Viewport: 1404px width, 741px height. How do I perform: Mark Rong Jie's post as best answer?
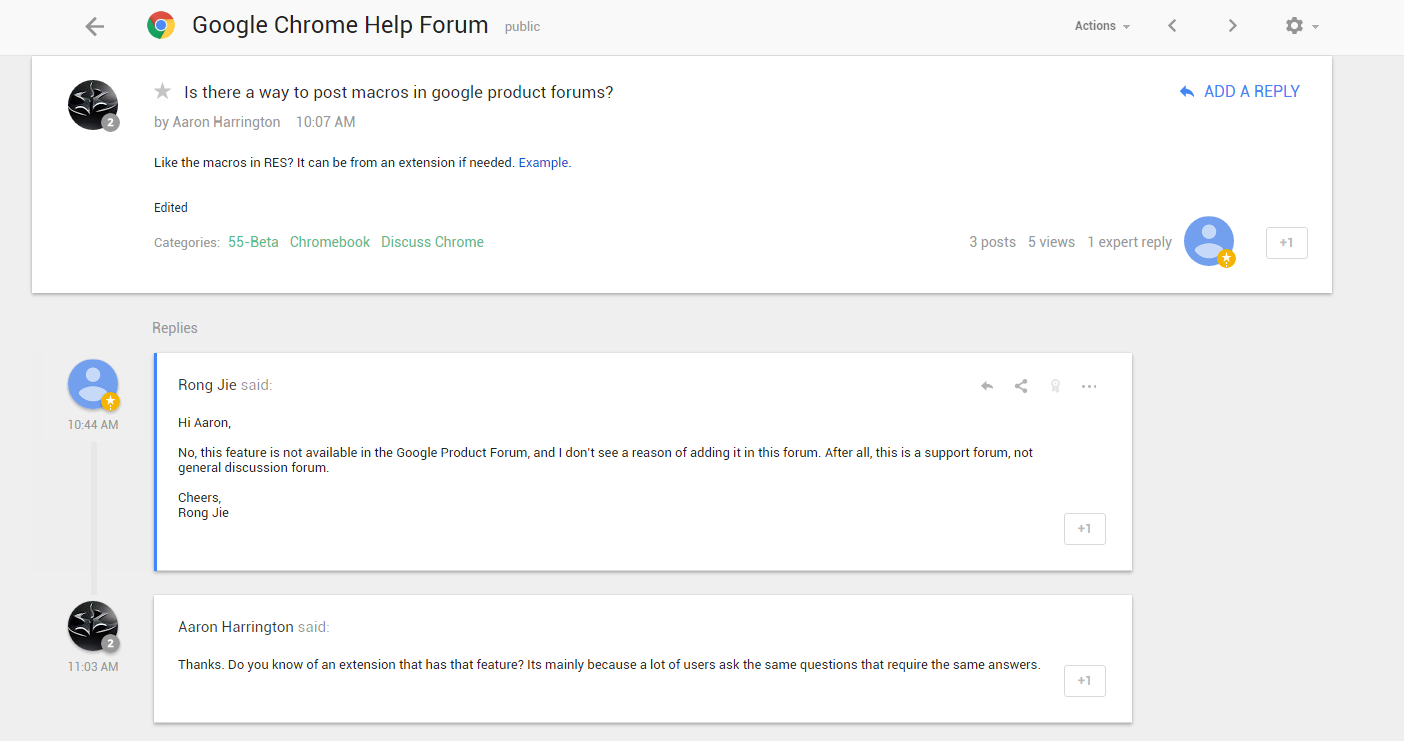coord(1055,386)
